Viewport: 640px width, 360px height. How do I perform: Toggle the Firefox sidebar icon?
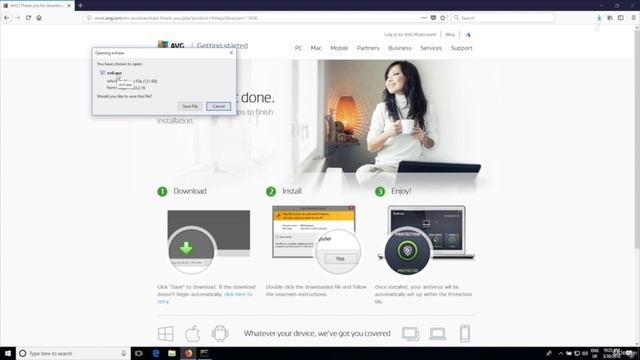pos(620,18)
